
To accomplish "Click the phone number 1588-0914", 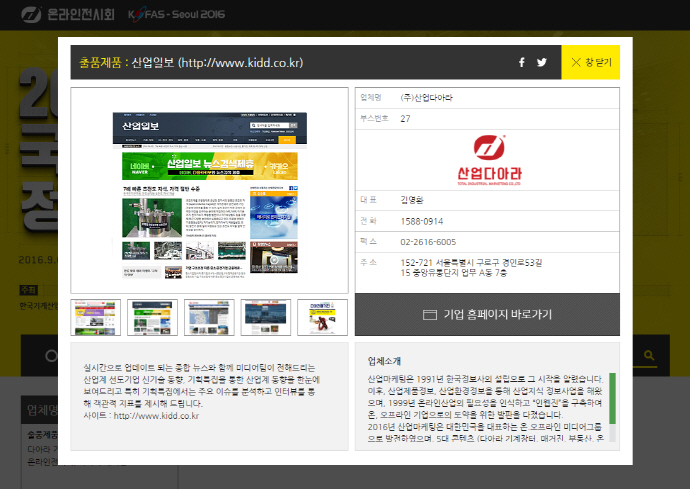I will [422, 221].
